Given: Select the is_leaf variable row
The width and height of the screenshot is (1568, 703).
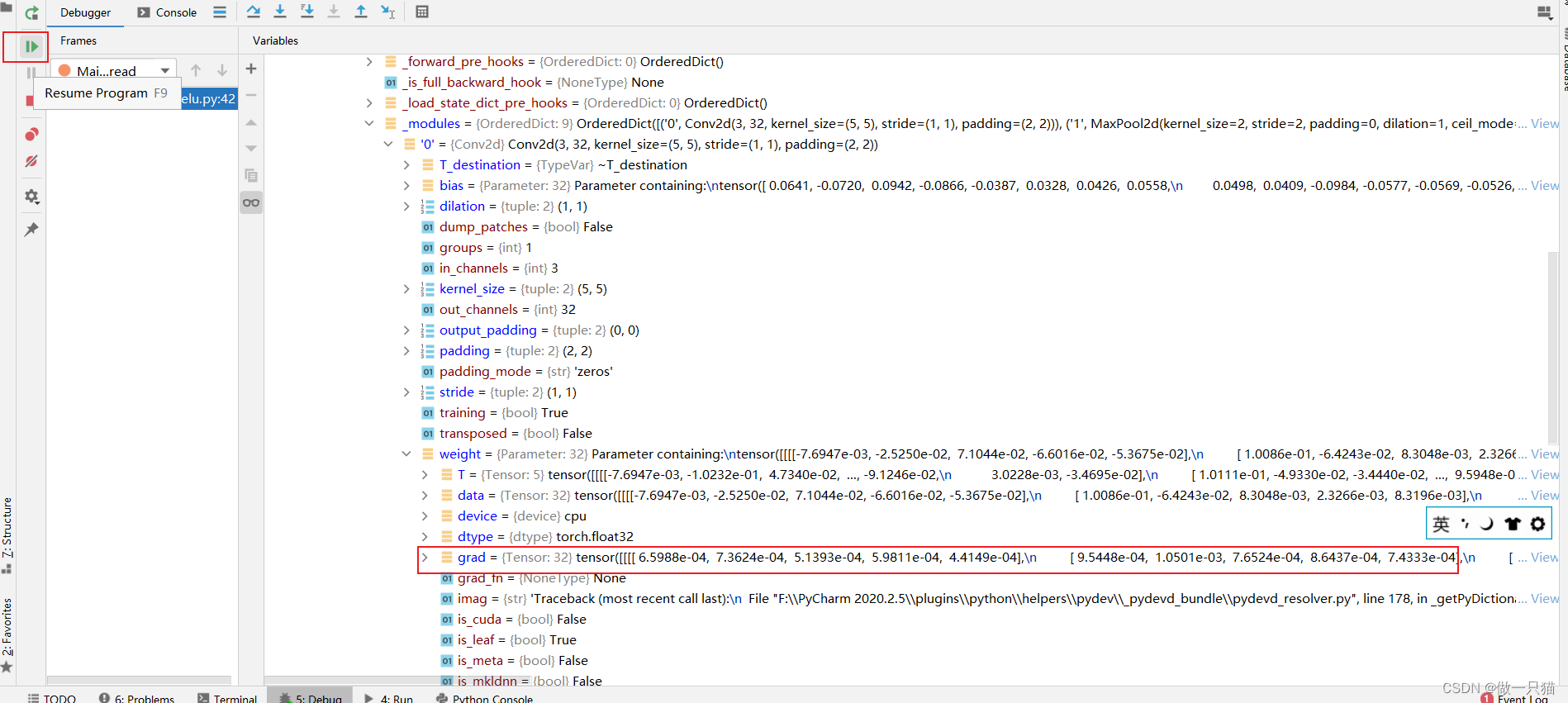Looking at the screenshot, I should click(x=911, y=640).
